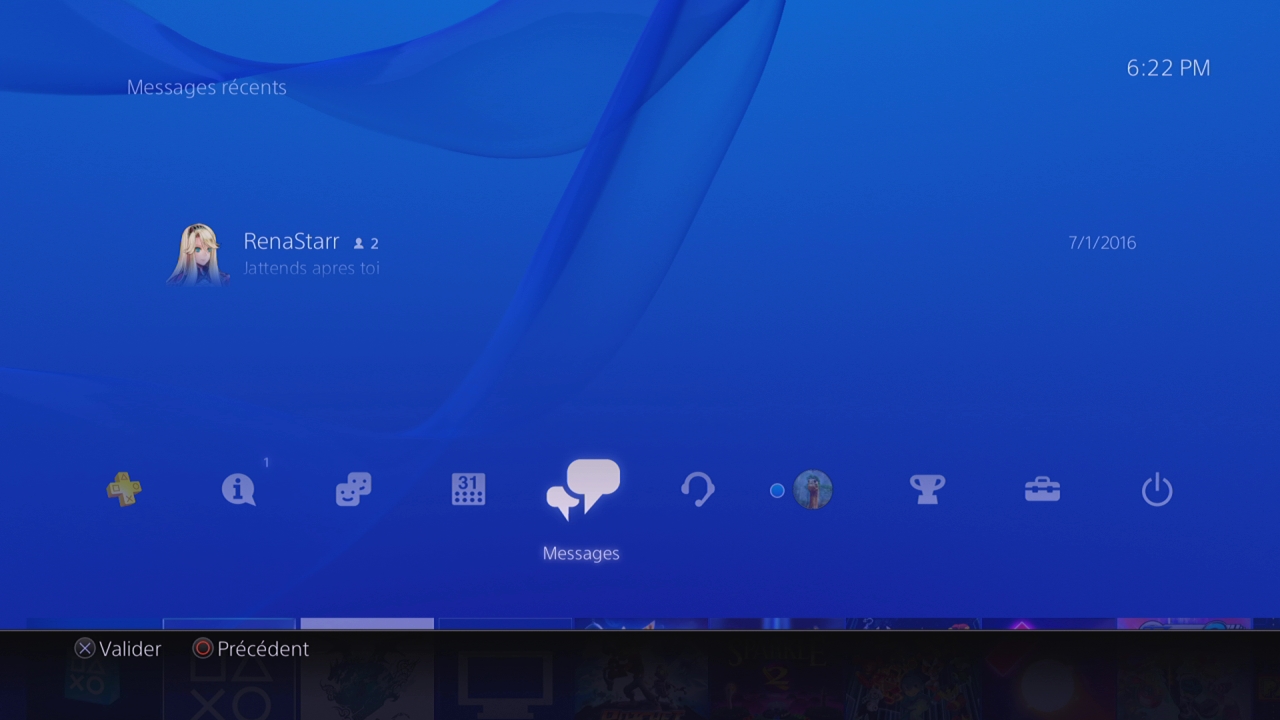Open RenaStarr's avatar in recent messages

[197, 254]
